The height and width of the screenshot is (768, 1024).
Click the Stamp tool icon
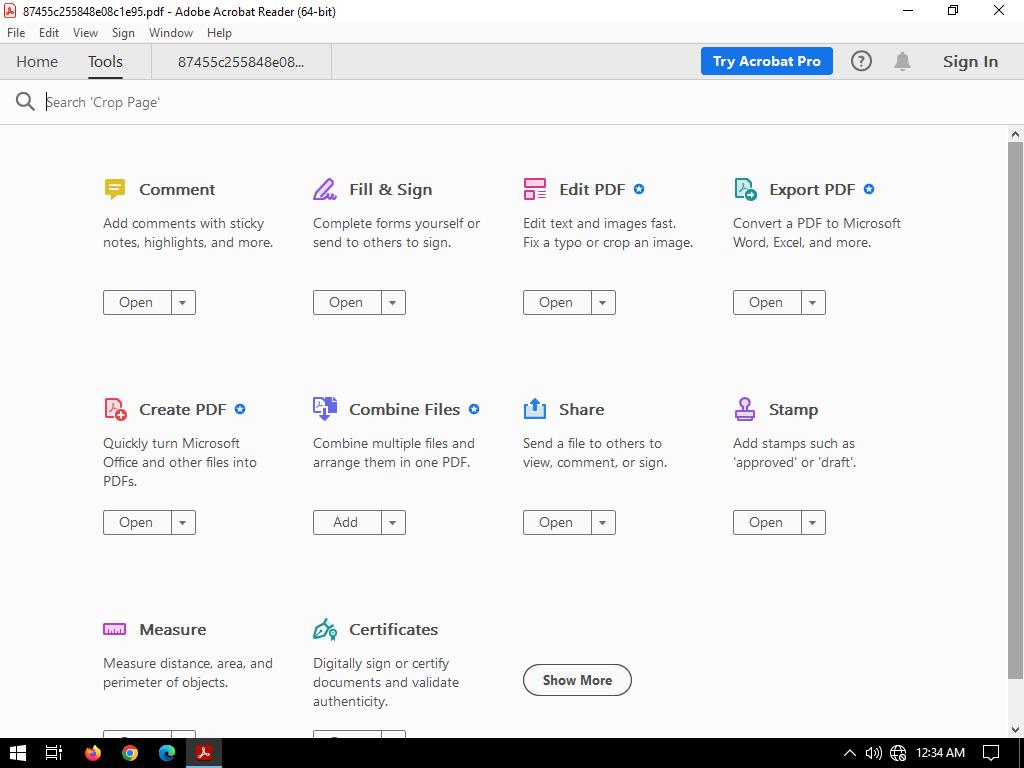click(x=744, y=409)
